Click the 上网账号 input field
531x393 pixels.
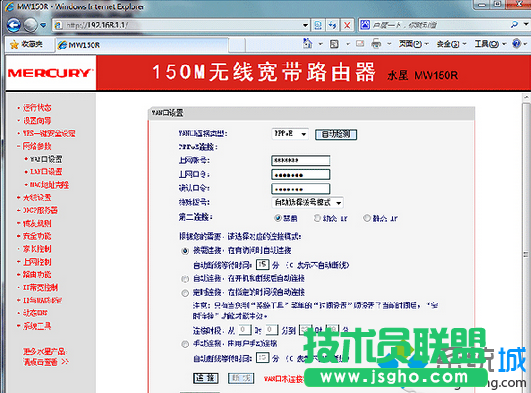(301, 161)
